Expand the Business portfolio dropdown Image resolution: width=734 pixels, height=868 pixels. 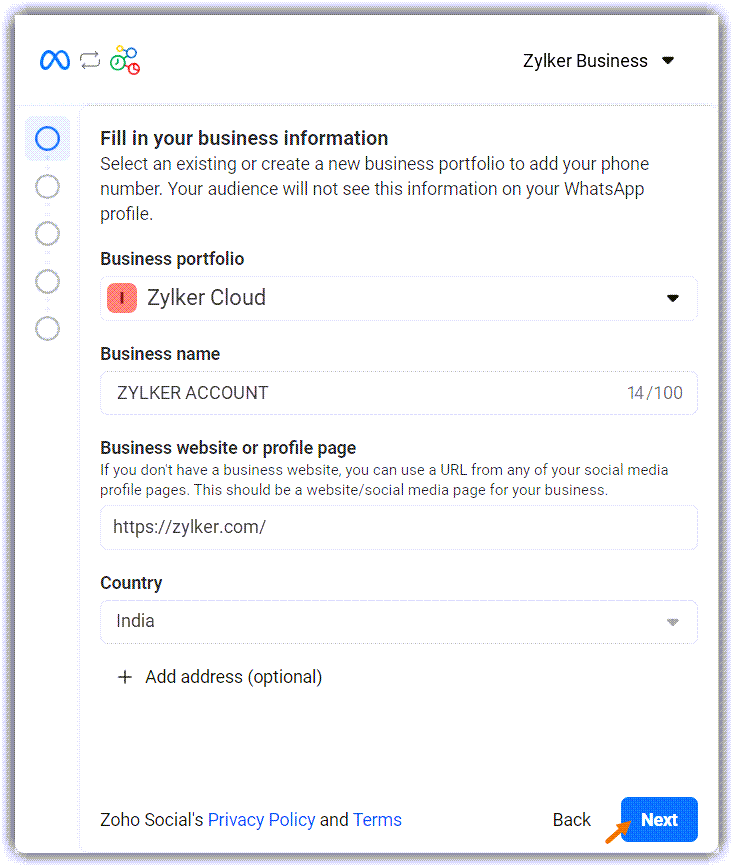(673, 298)
